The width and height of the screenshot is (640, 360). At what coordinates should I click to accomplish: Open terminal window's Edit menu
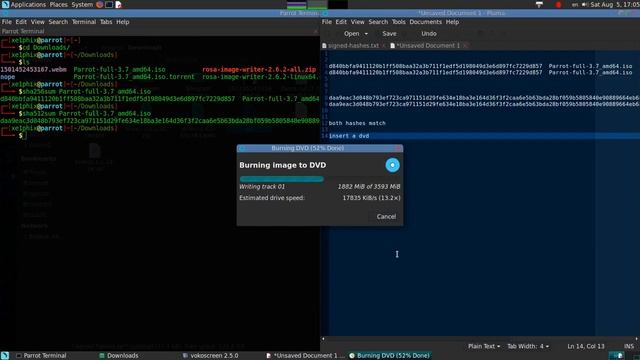(21, 22)
